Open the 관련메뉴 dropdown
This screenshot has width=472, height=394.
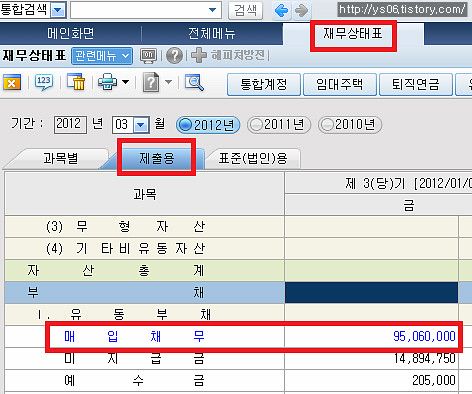pos(102,56)
